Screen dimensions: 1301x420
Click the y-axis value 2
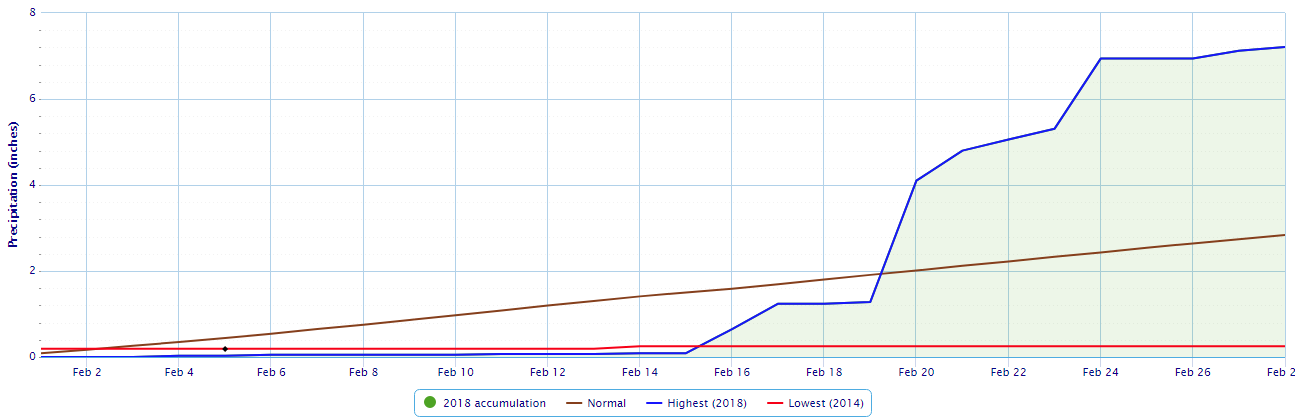click(x=33, y=271)
